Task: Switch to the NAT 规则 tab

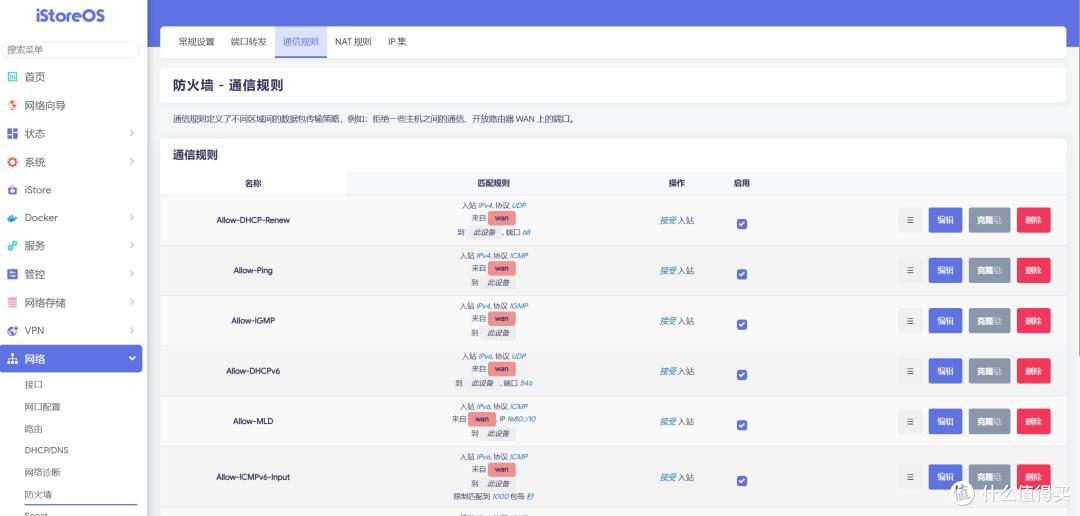Action: [x=353, y=42]
